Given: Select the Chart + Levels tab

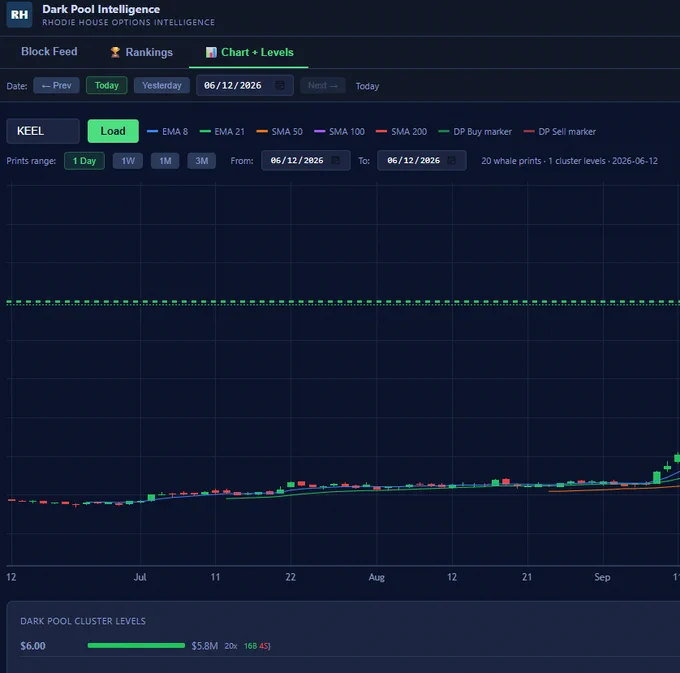Looking at the screenshot, I should 249,52.
